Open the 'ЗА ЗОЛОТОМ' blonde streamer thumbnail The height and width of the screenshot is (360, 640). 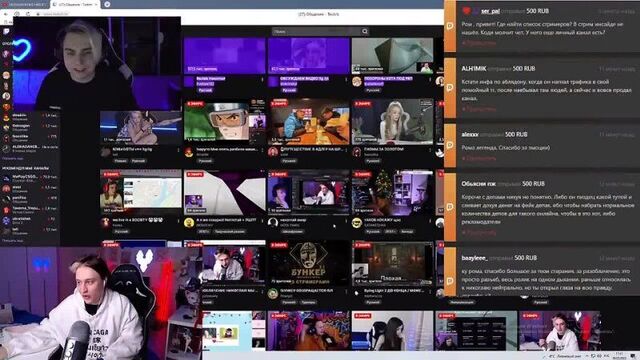coord(392,122)
